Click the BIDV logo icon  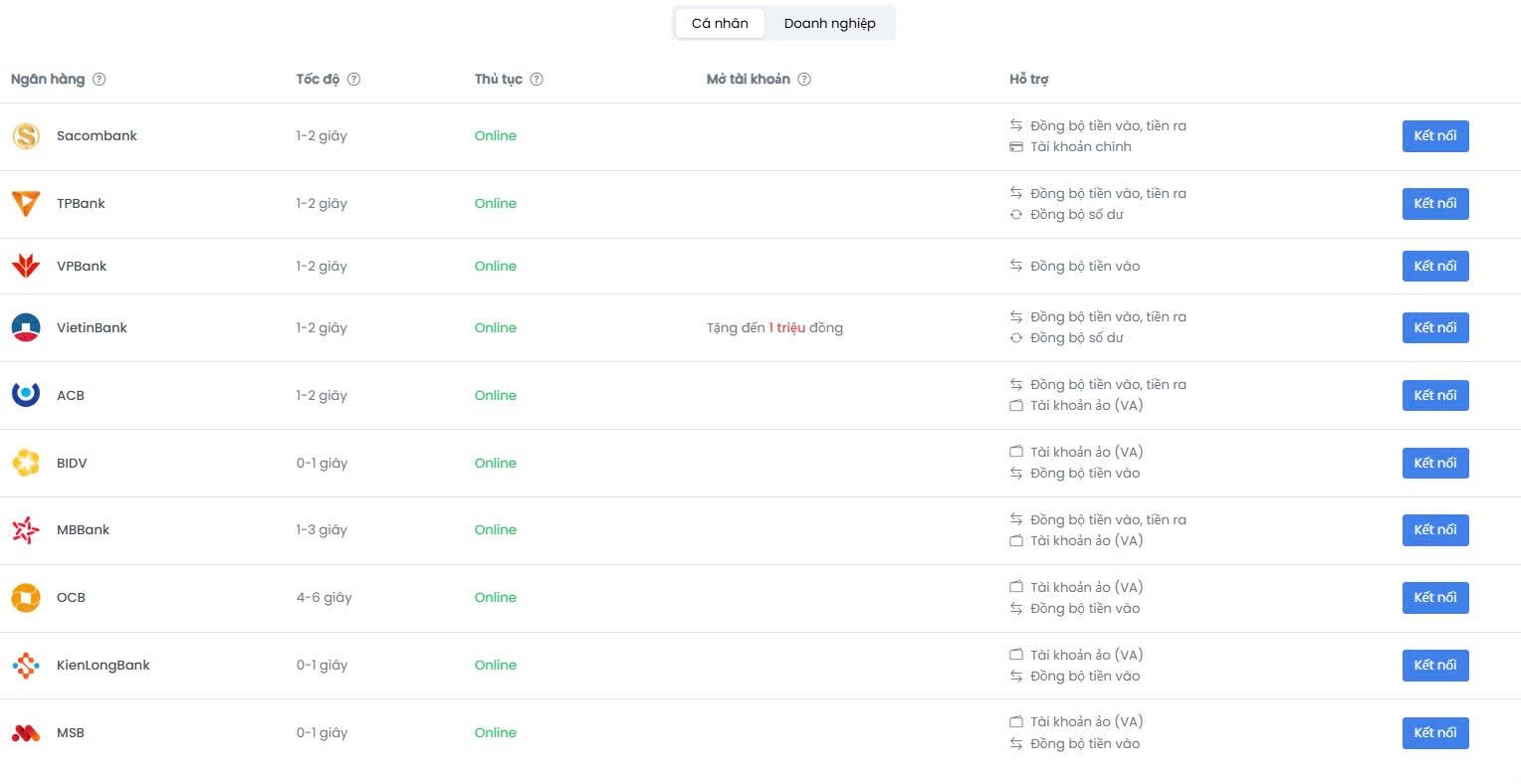[x=26, y=463]
